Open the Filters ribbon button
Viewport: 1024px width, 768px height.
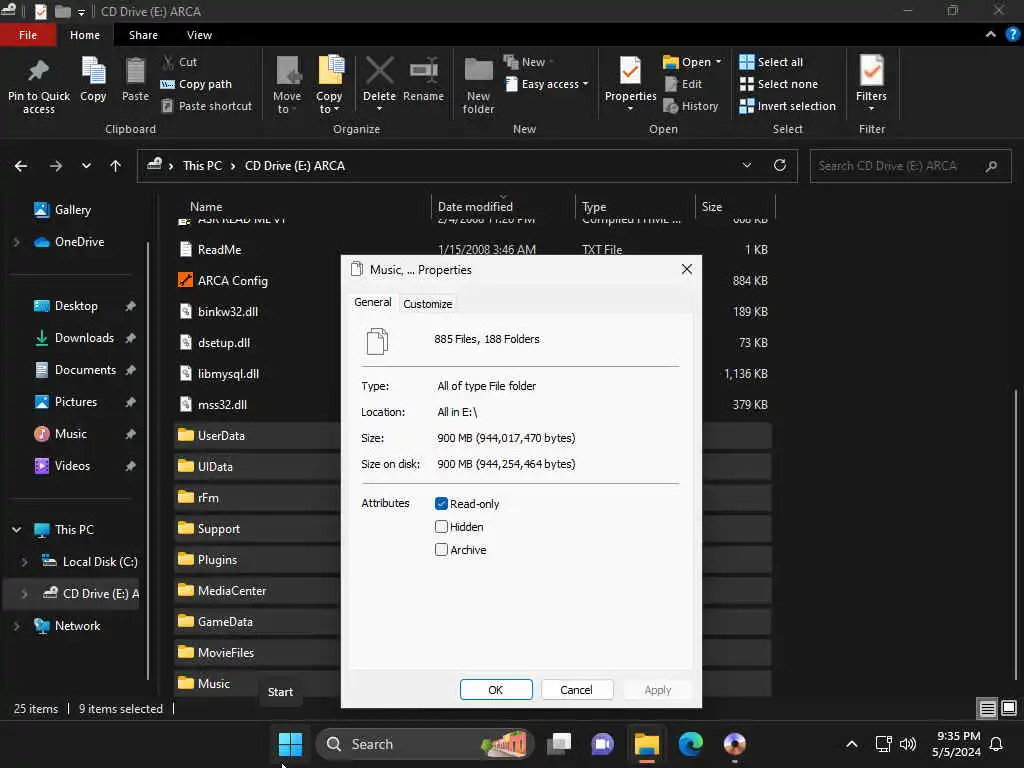click(x=871, y=83)
